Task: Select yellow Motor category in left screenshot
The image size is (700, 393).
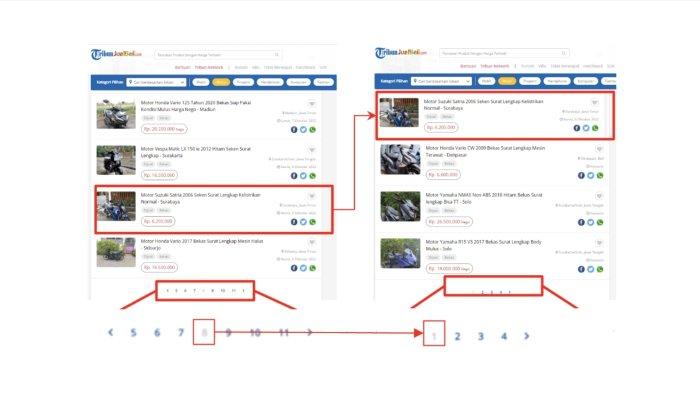Action: click(221, 82)
